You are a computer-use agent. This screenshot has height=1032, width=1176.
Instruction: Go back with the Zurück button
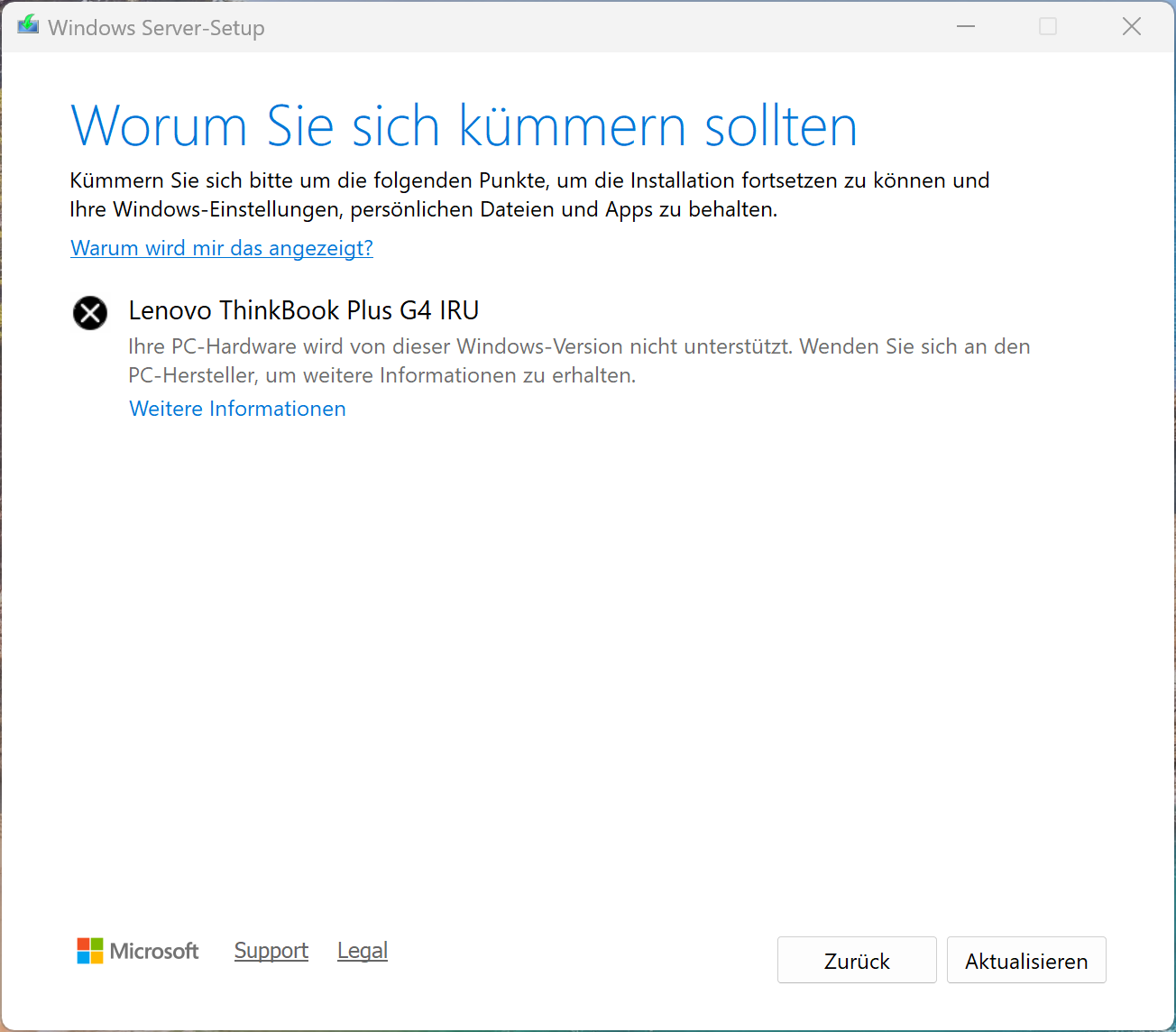pos(857,960)
